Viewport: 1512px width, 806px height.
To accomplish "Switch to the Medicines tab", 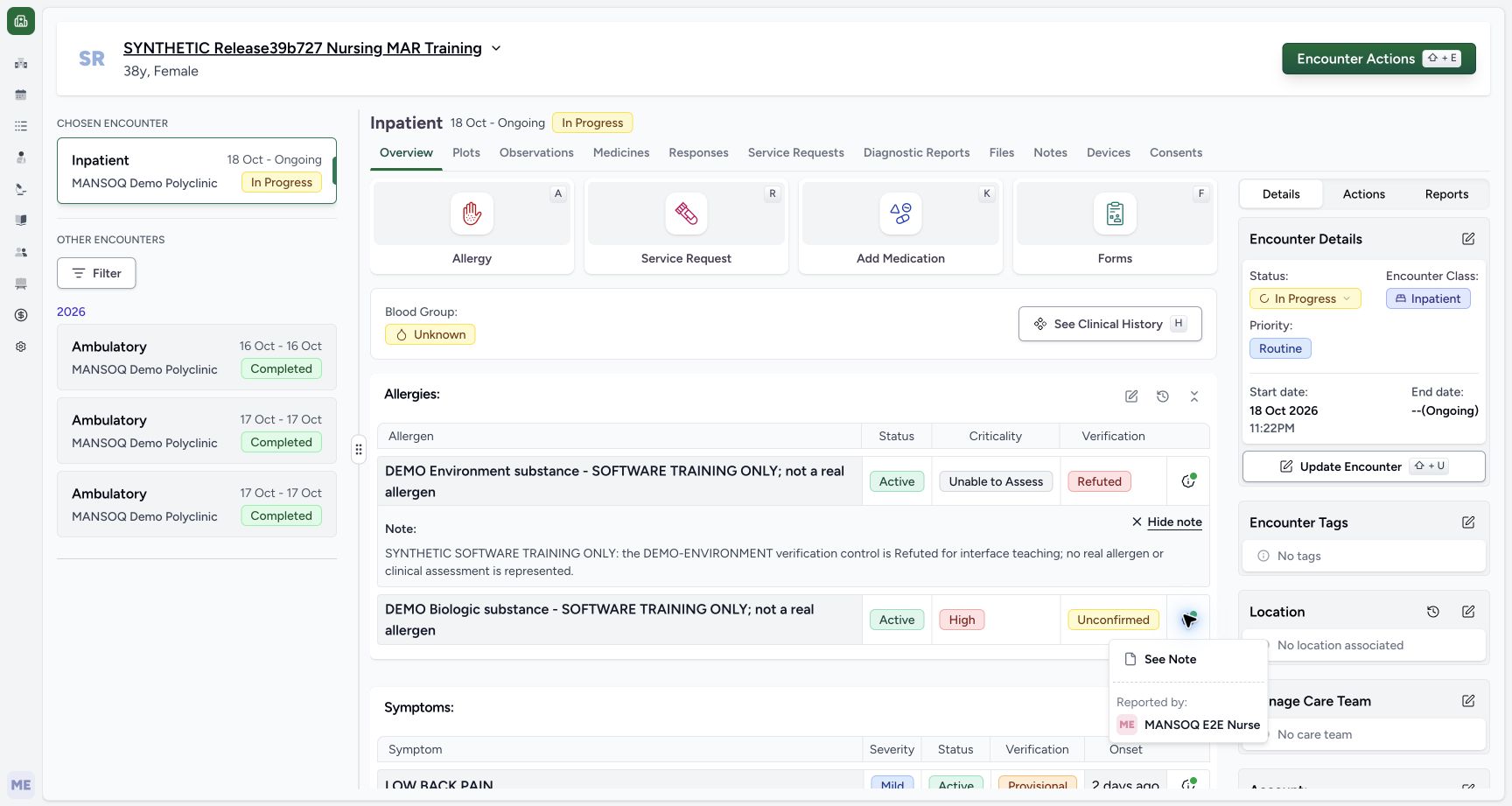I will click(x=621, y=152).
